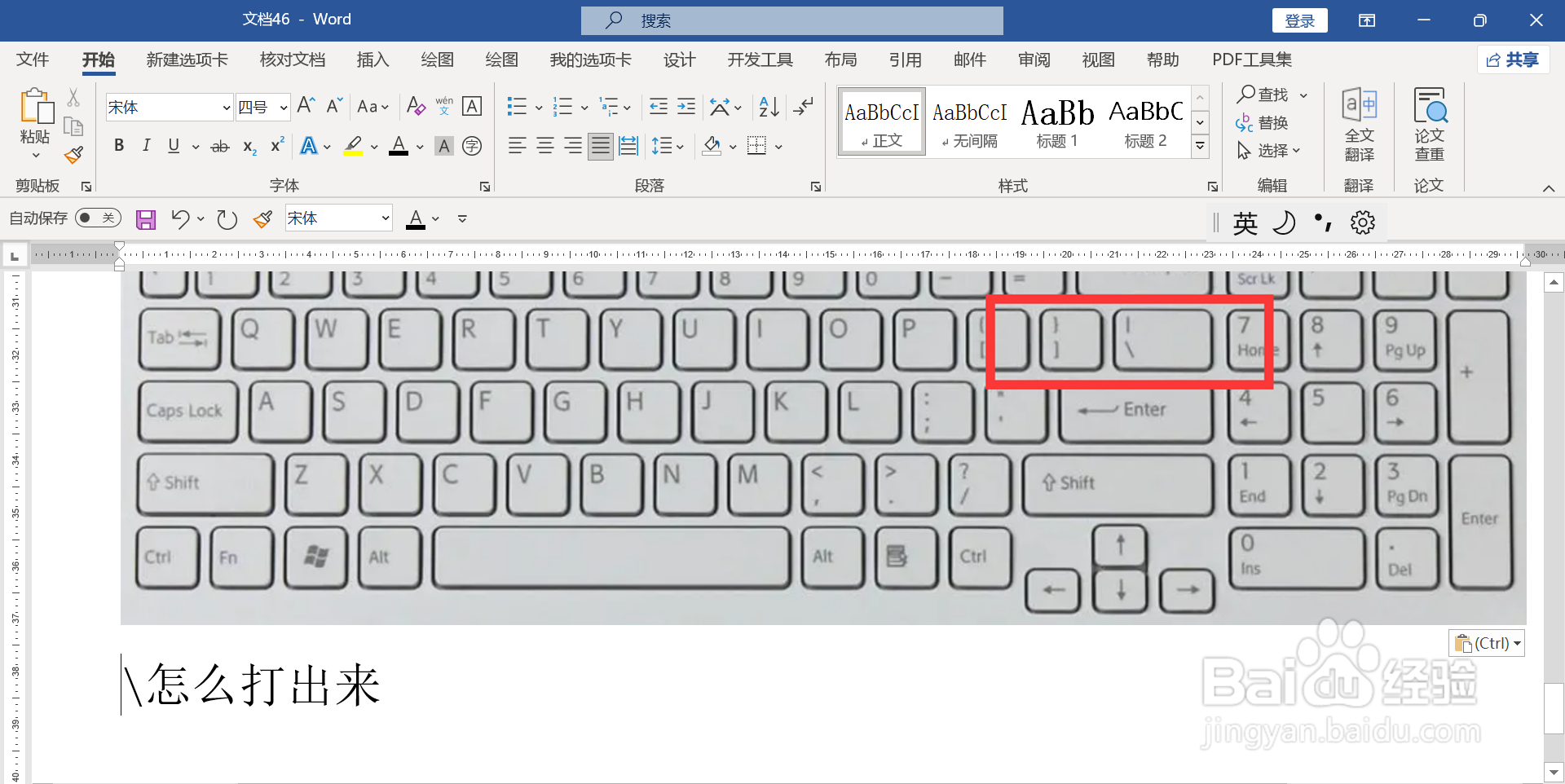Apply yellow text highlight color
1565x784 pixels.
point(353,146)
